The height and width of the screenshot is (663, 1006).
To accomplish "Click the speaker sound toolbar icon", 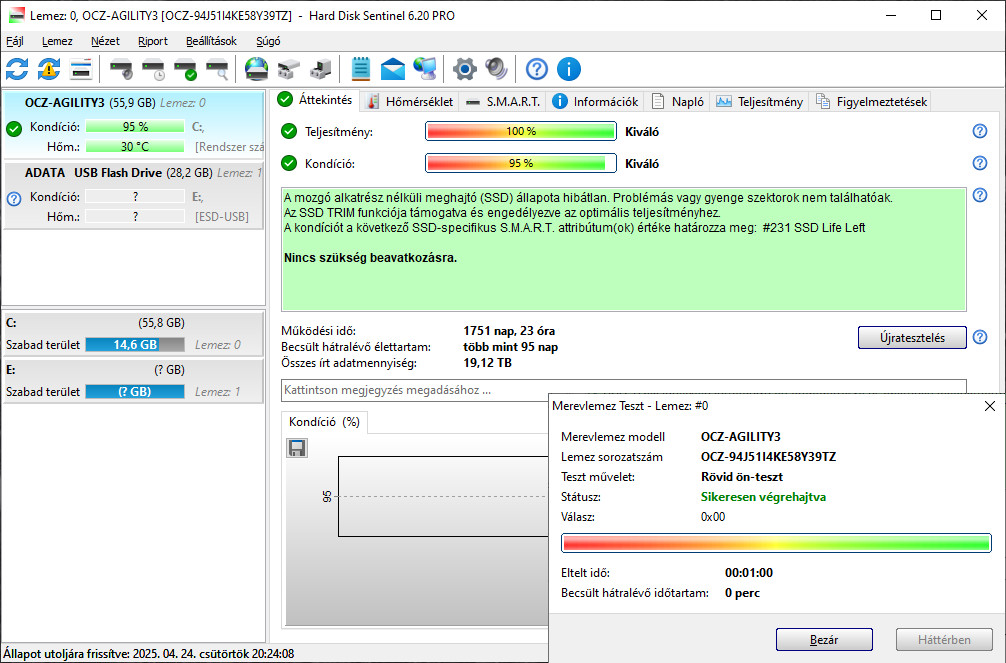I will point(497,69).
